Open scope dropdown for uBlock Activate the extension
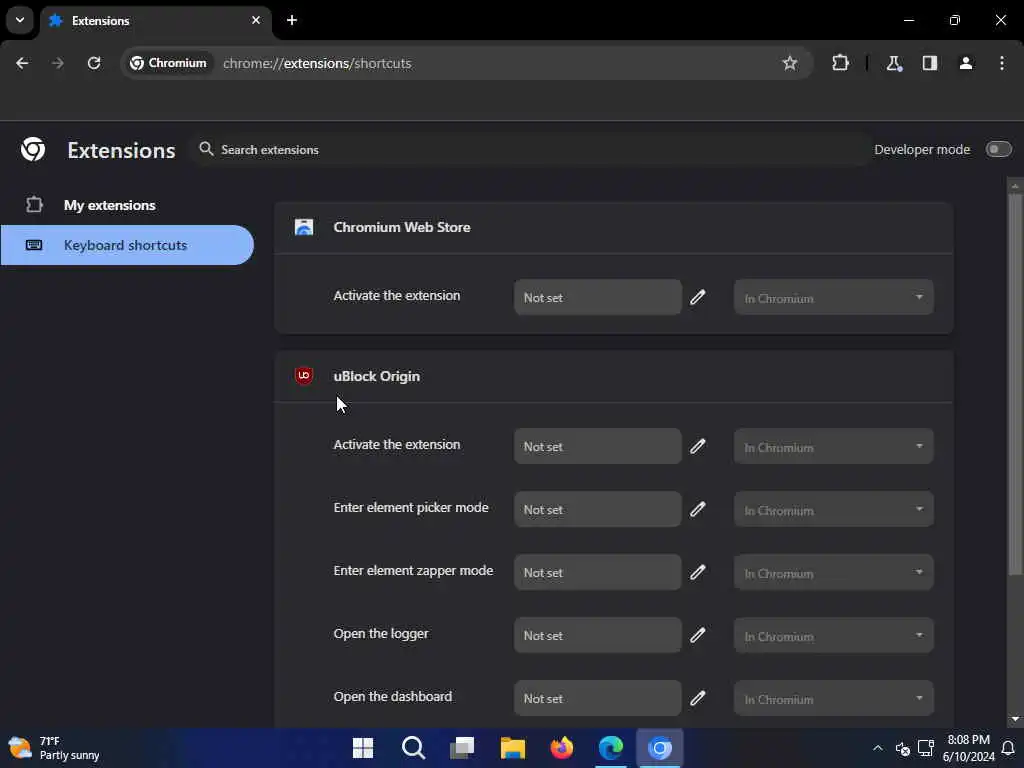The width and height of the screenshot is (1024, 768). point(833,447)
